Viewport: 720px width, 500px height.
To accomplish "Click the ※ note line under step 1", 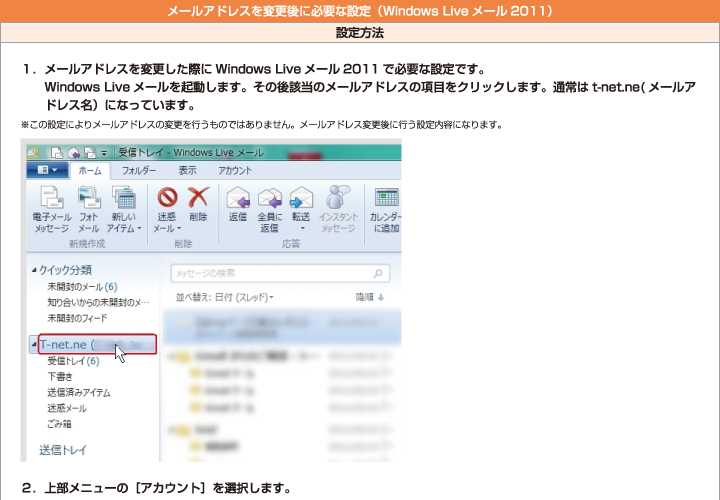I will point(262,124).
